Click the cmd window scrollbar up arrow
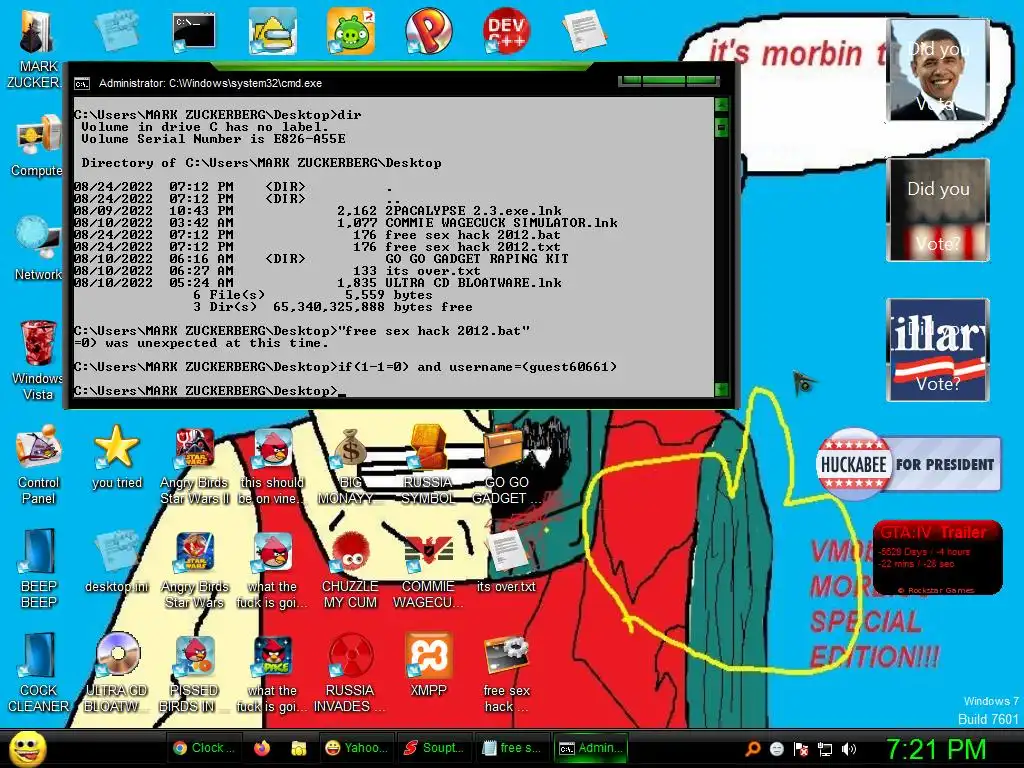 coord(721,104)
